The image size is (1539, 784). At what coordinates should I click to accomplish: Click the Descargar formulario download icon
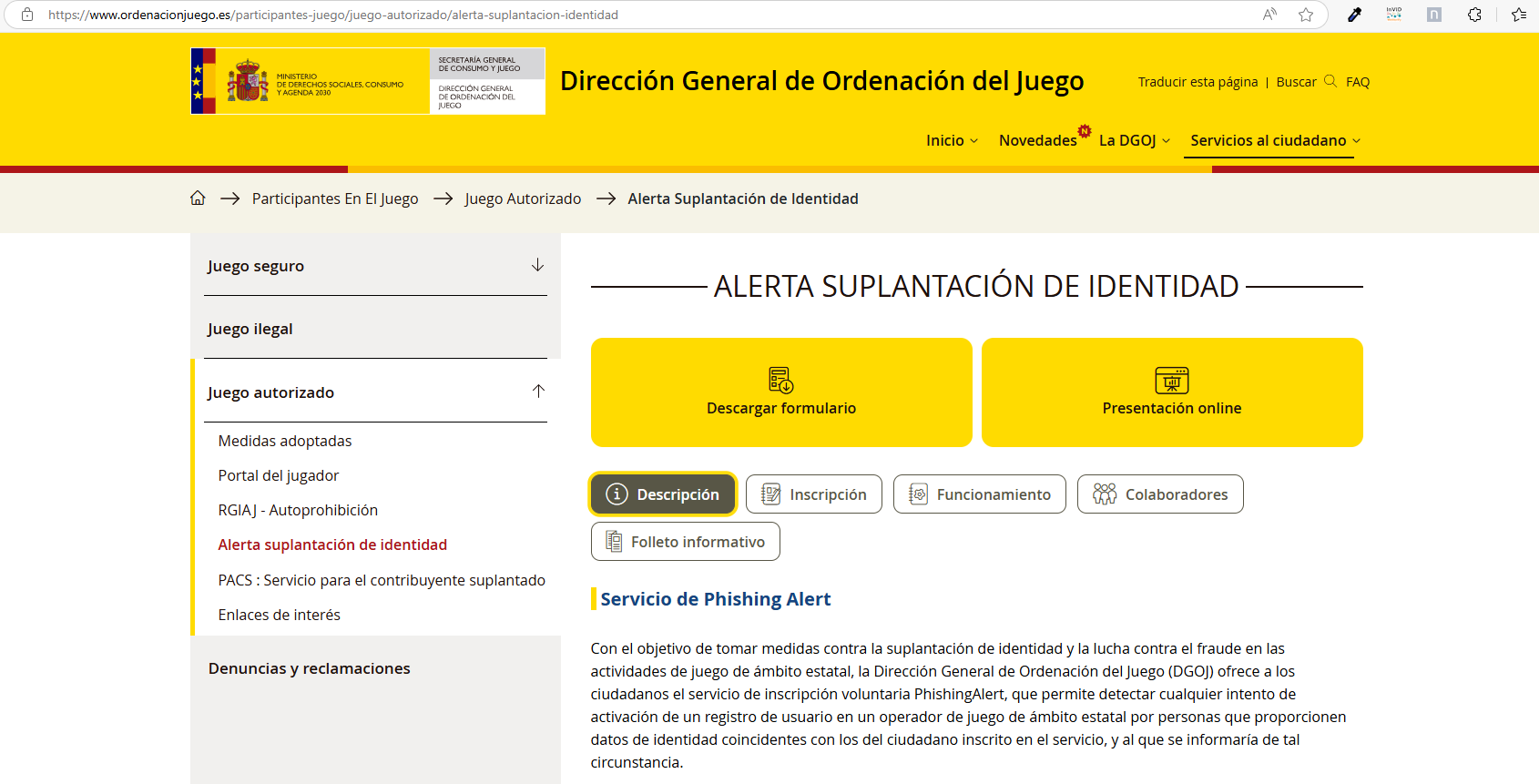coord(780,380)
